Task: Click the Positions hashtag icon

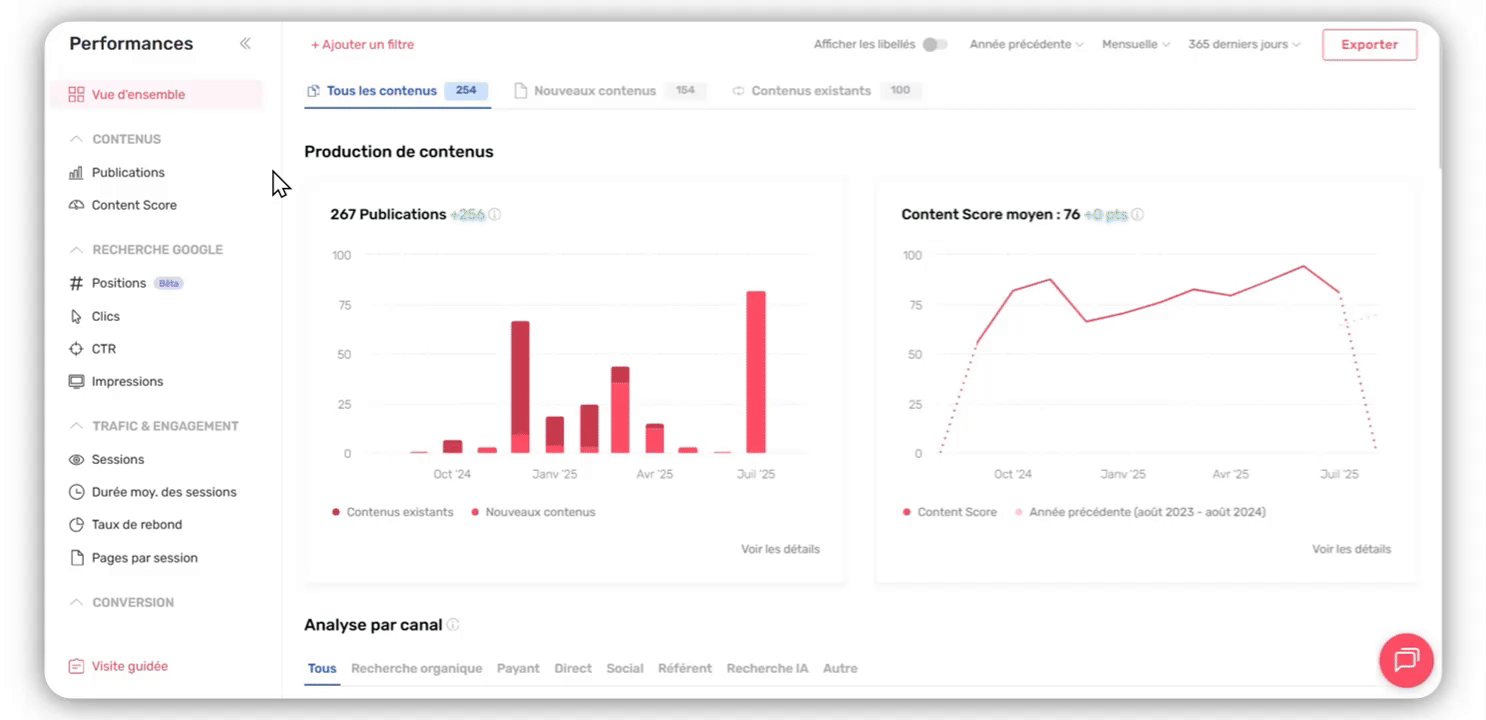Action: (76, 284)
